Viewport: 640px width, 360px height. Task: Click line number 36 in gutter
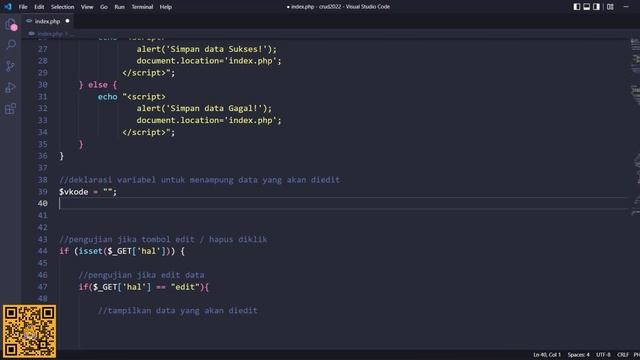pyautogui.click(x=42, y=156)
